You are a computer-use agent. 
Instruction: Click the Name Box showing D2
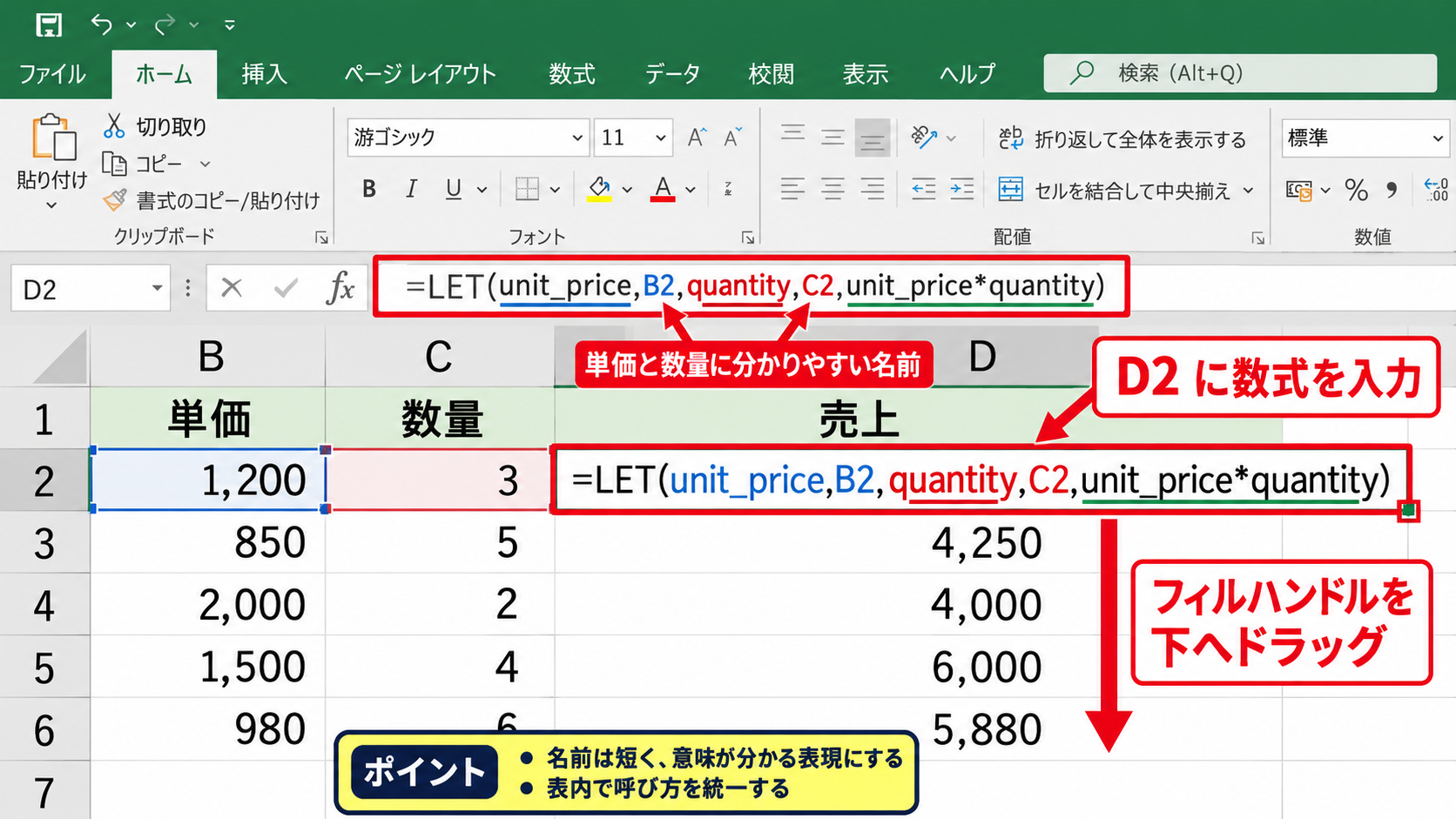click(x=91, y=289)
